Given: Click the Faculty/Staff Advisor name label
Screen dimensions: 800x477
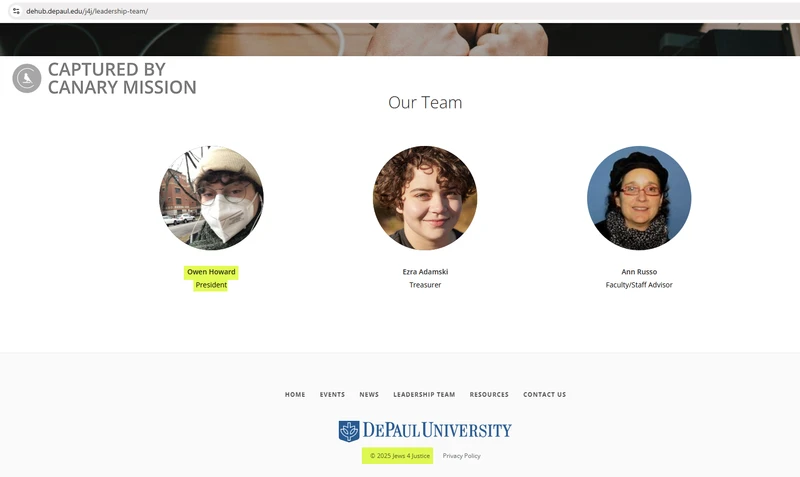Looking at the screenshot, I should (639, 272).
